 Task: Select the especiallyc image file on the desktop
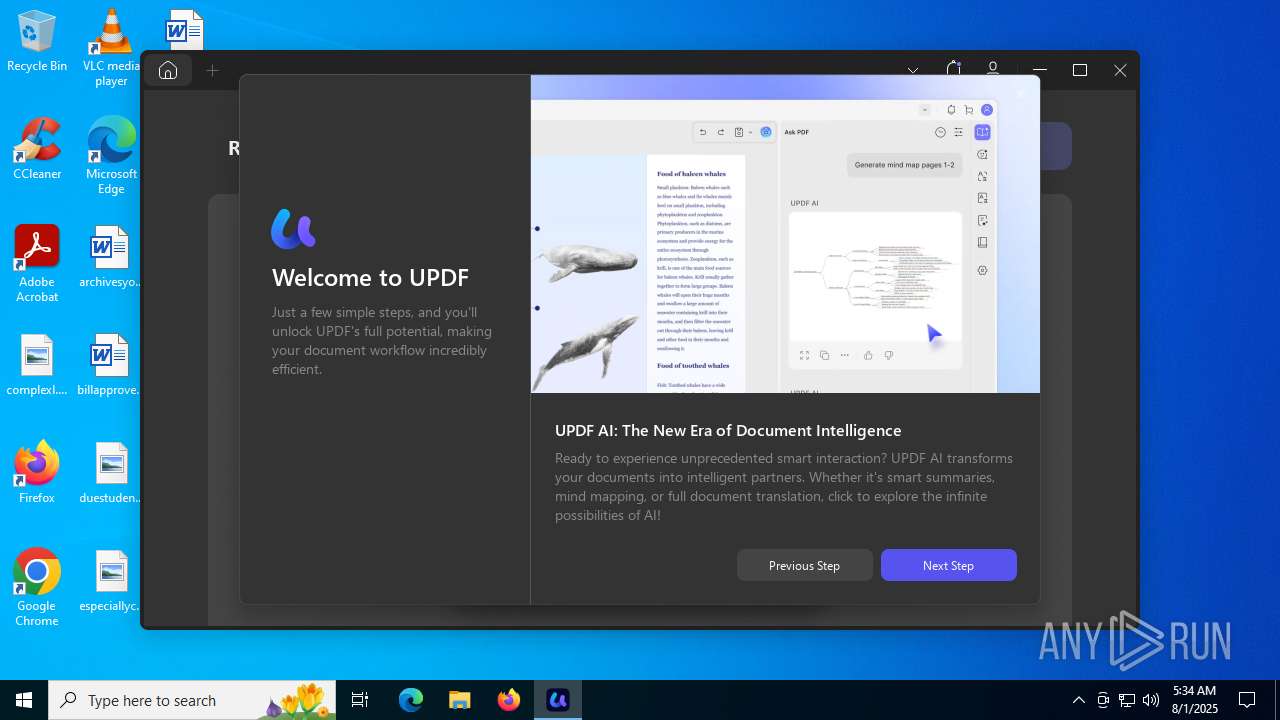coord(111,581)
